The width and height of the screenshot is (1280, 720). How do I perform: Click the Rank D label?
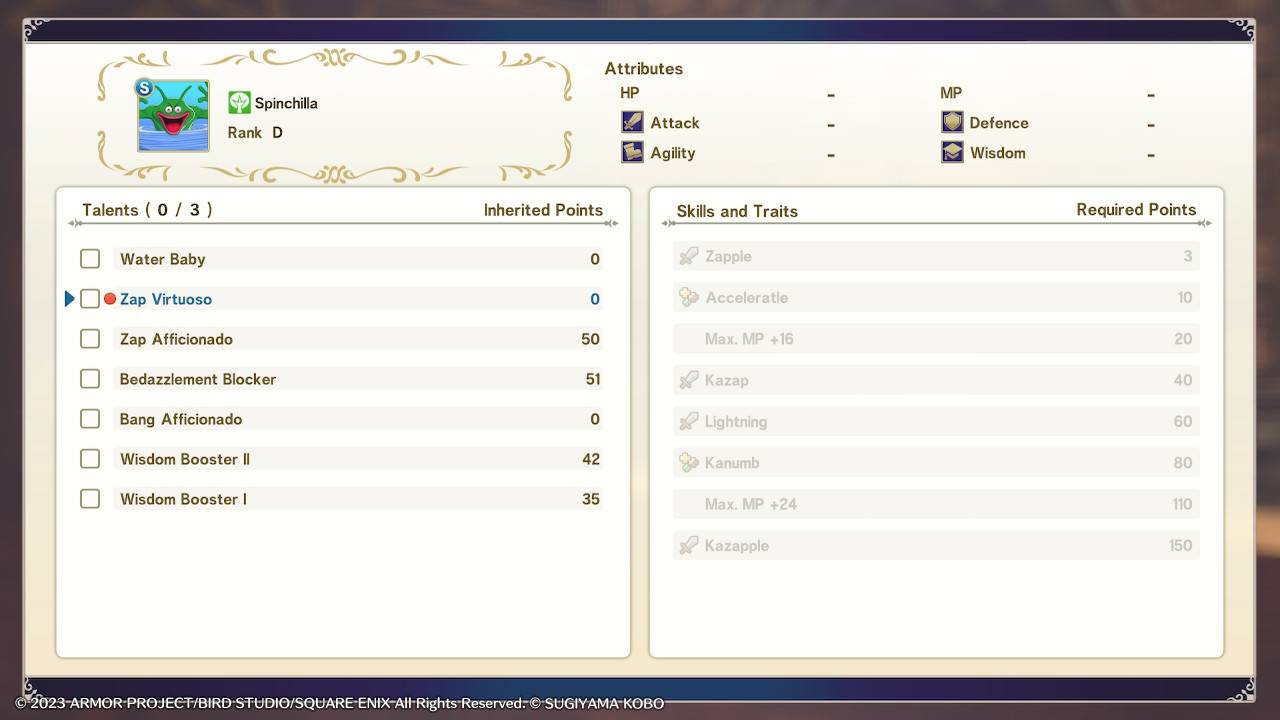[255, 132]
